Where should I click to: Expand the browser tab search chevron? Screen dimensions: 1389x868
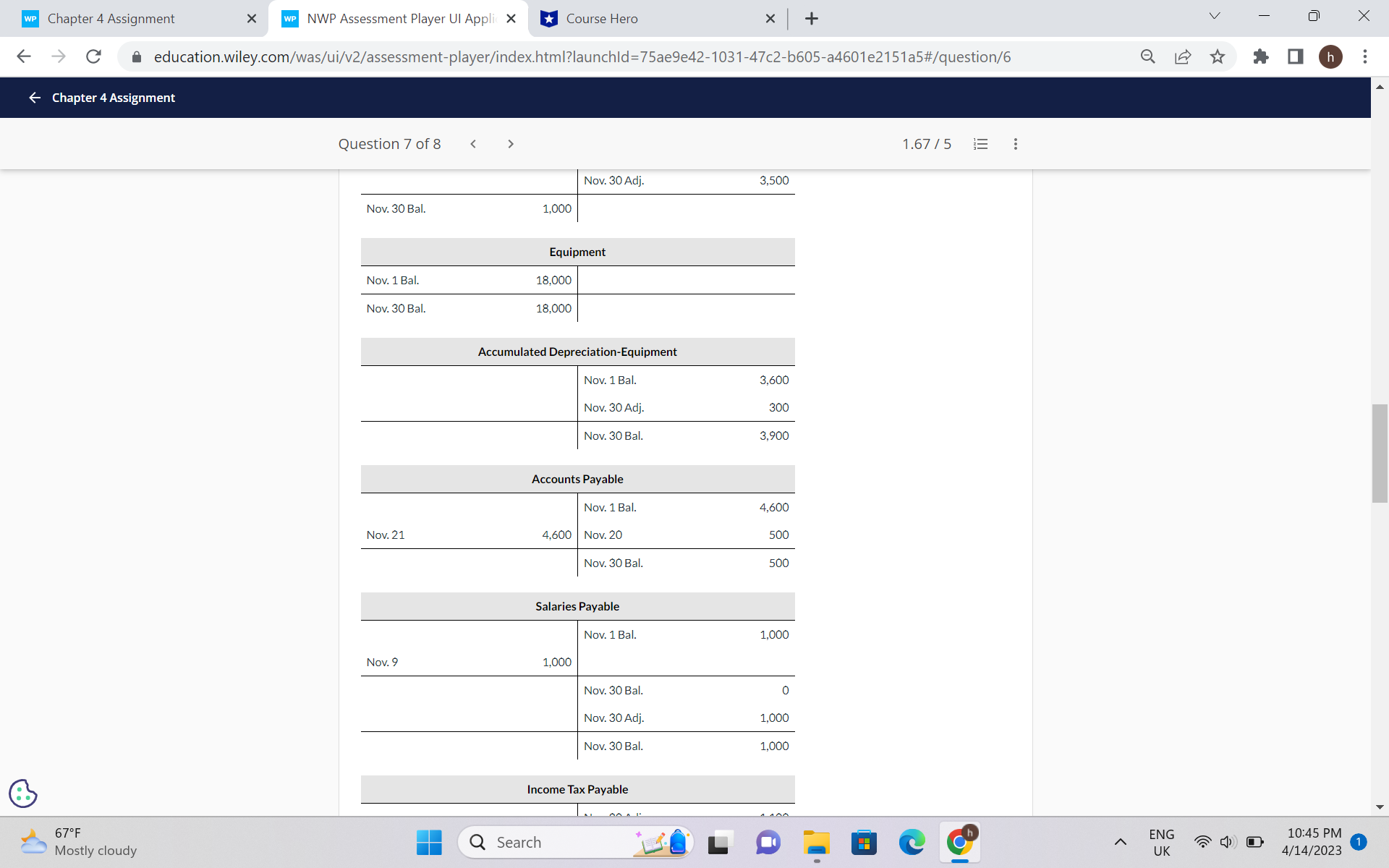click(1214, 15)
